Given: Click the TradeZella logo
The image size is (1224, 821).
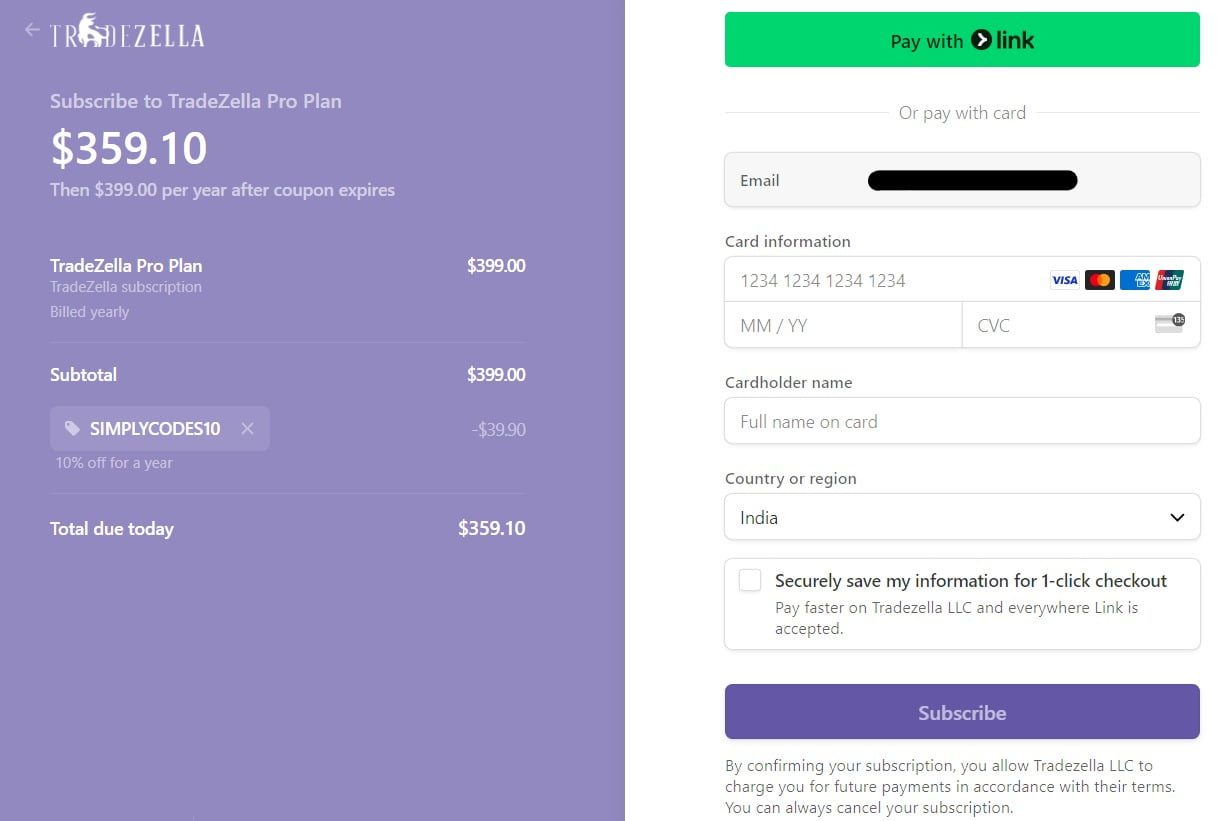Looking at the screenshot, I should [x=127, y=34].
